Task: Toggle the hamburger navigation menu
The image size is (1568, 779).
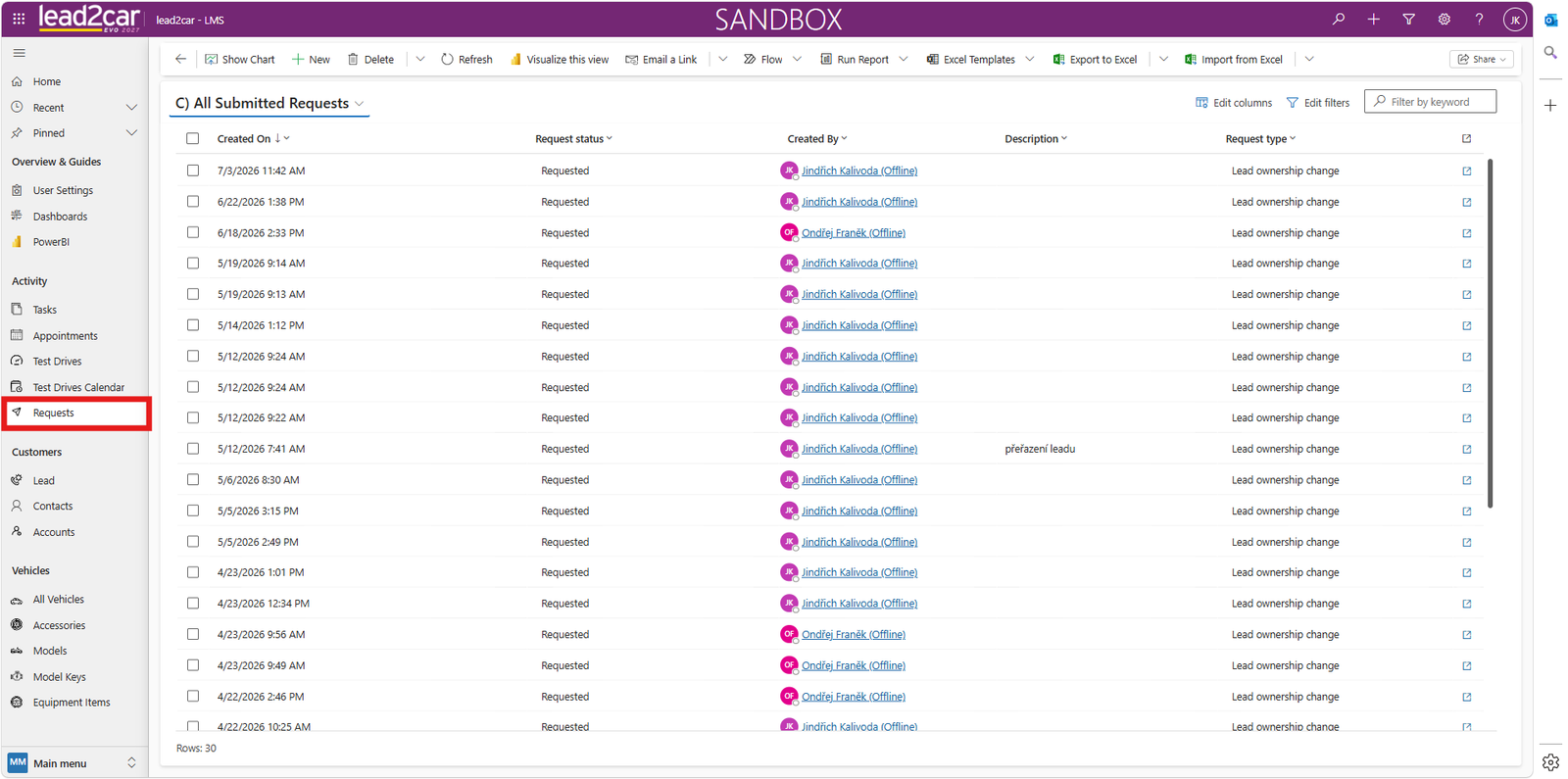Action: pos(20,53)
